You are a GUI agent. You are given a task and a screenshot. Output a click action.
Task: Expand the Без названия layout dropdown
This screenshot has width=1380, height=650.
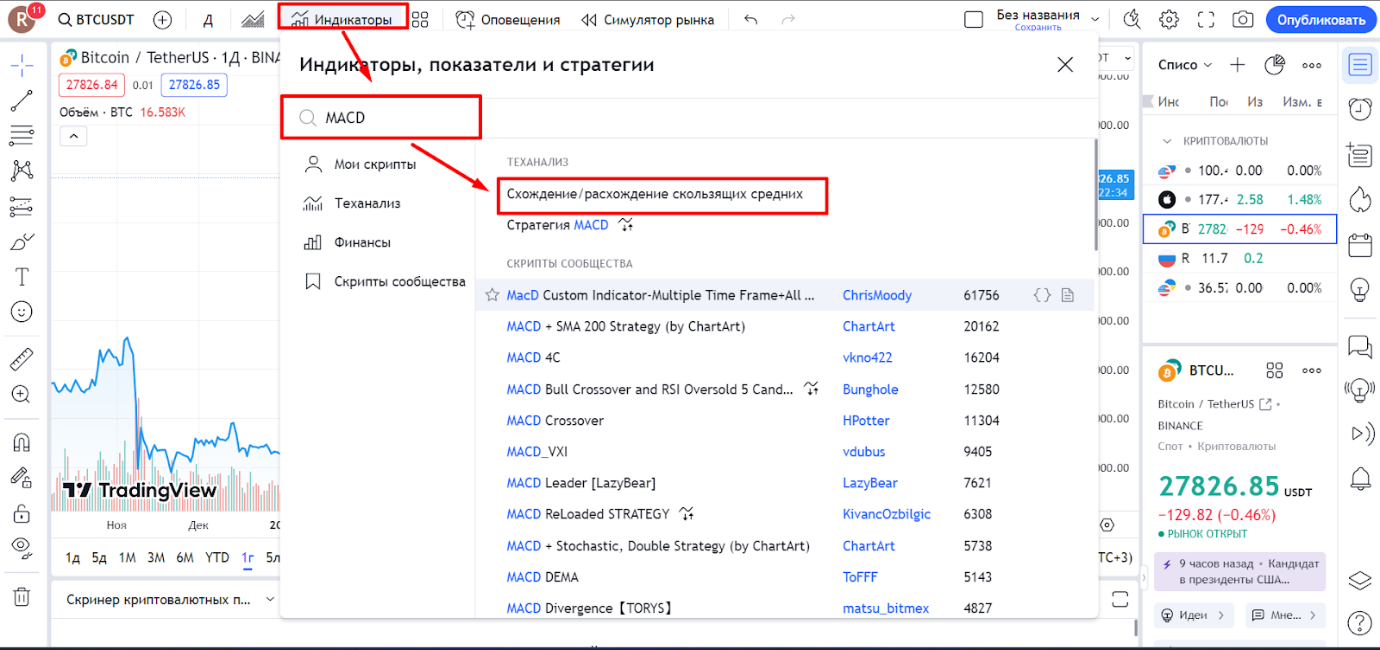click(x=1095, y=20)
